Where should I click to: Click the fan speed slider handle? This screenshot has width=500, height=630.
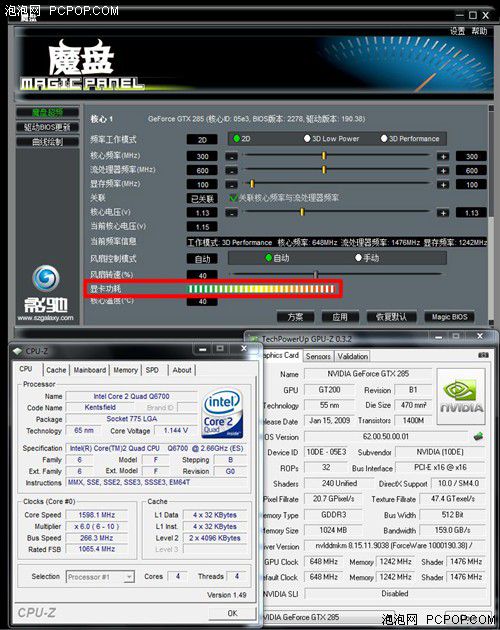[x=316, y=274]
